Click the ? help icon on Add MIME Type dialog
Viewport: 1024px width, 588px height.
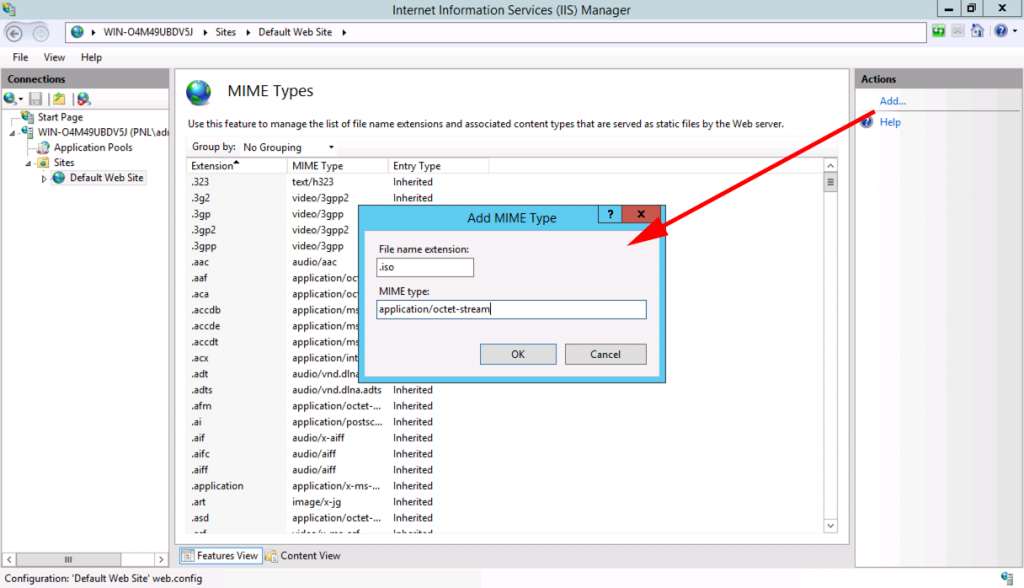tap(609, 213)
